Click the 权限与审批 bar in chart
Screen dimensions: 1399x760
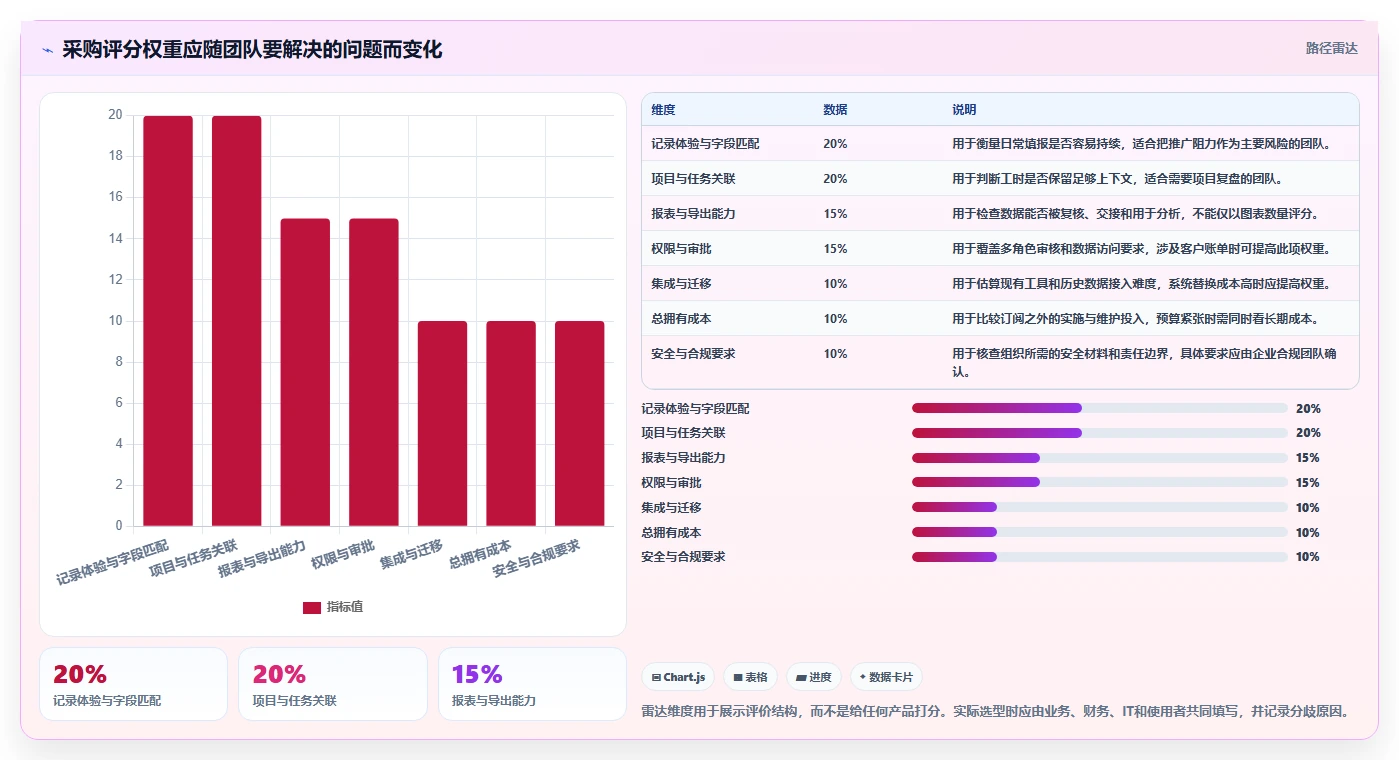pos(374,372)
